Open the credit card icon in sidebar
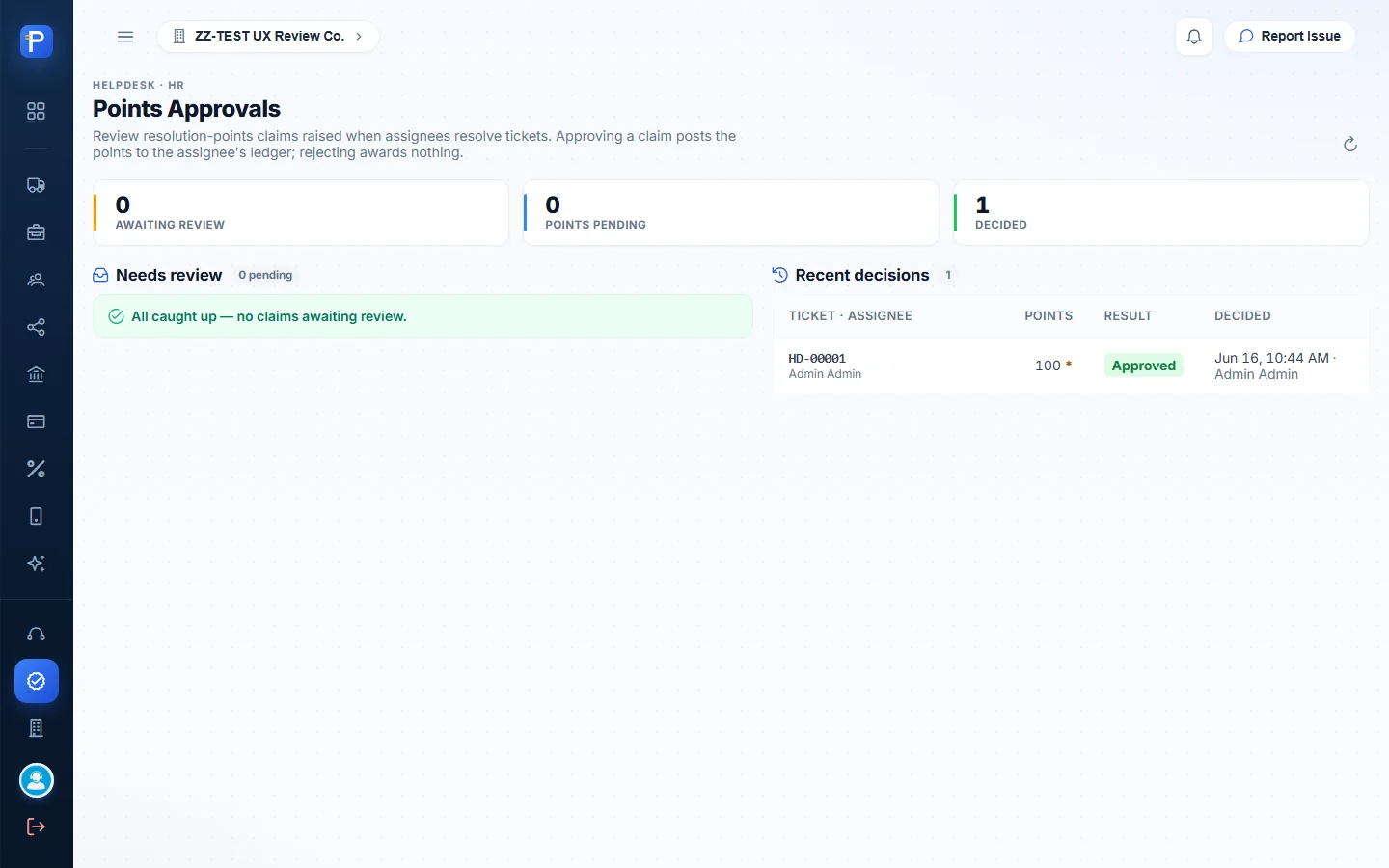The height and width of the screenshot is (868, 1389). (36, 421)
